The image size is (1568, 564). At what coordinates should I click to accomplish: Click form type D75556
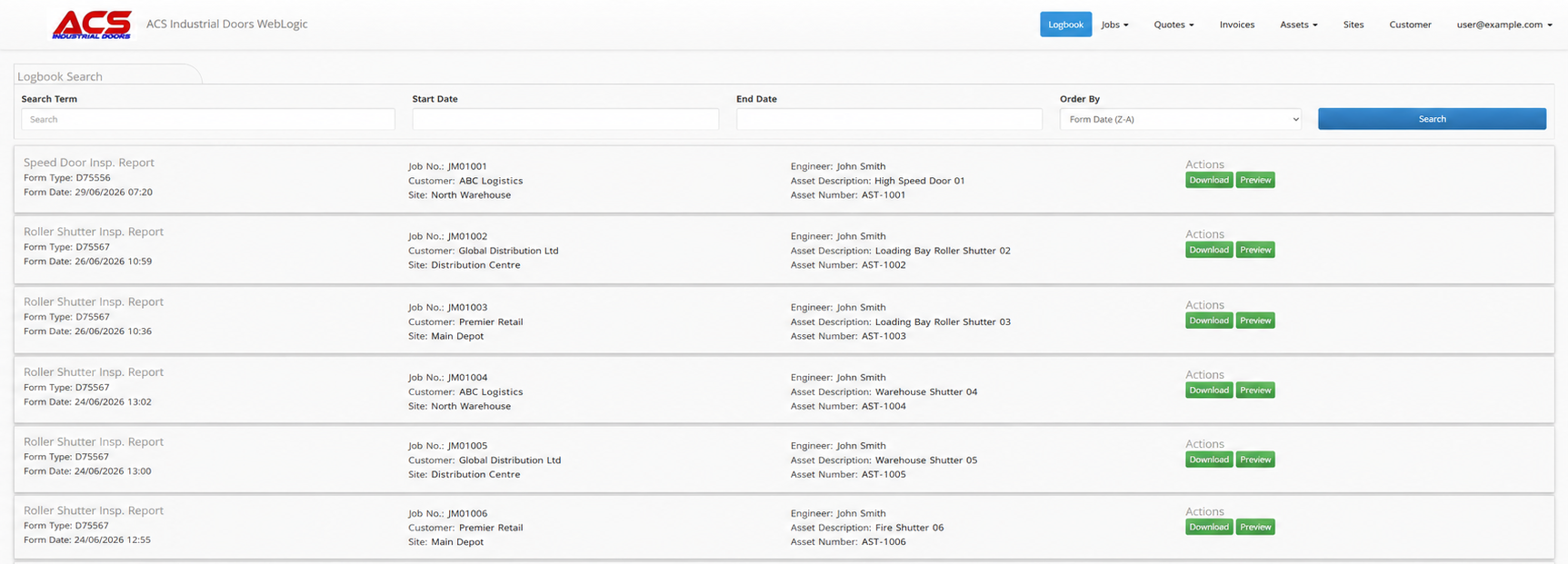click(93, 178)
